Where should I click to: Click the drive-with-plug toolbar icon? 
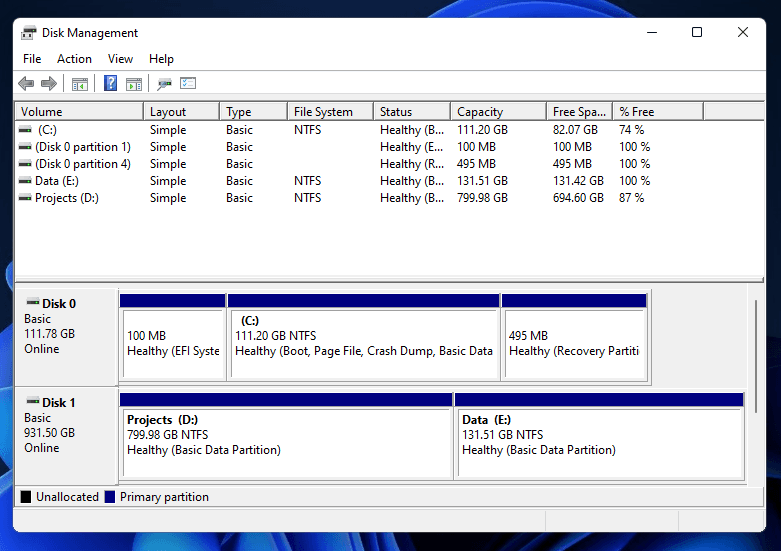(x=165, y=84)
